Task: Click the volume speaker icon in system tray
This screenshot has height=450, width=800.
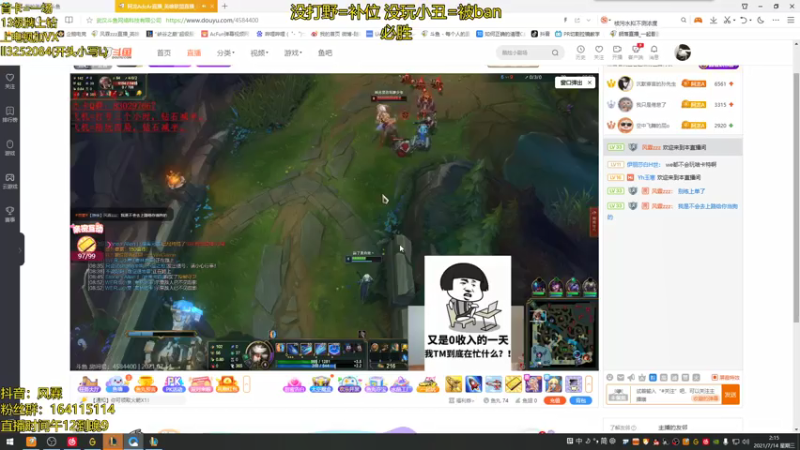Action: coord(746,442)
